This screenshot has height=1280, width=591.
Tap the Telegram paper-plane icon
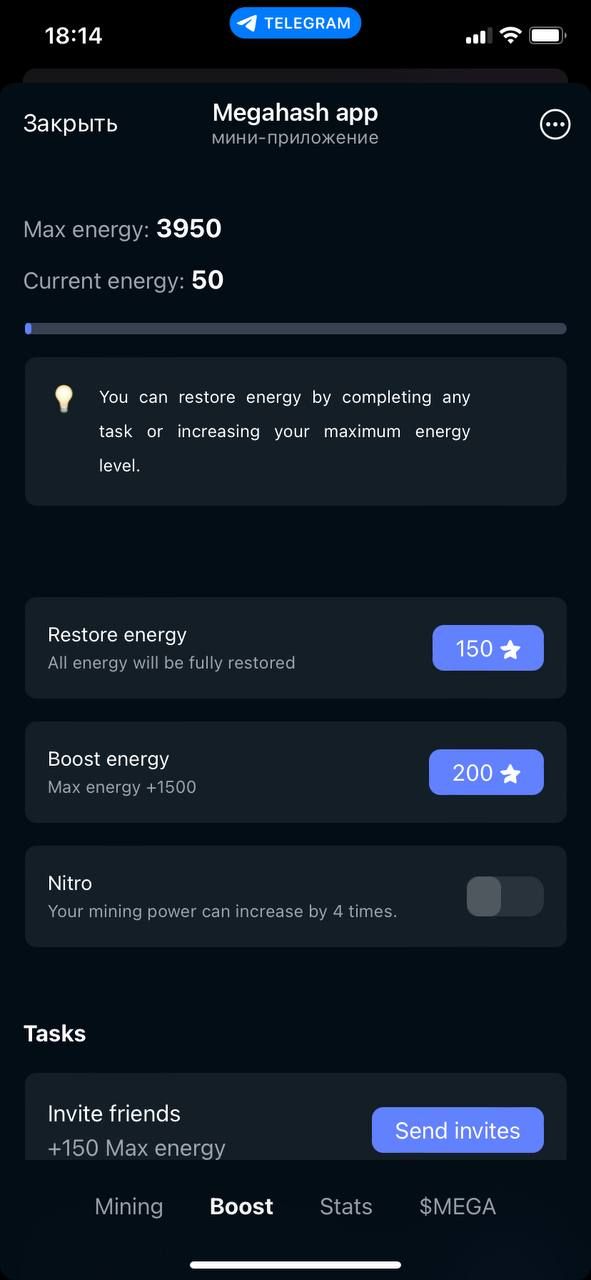pos(247,23)
